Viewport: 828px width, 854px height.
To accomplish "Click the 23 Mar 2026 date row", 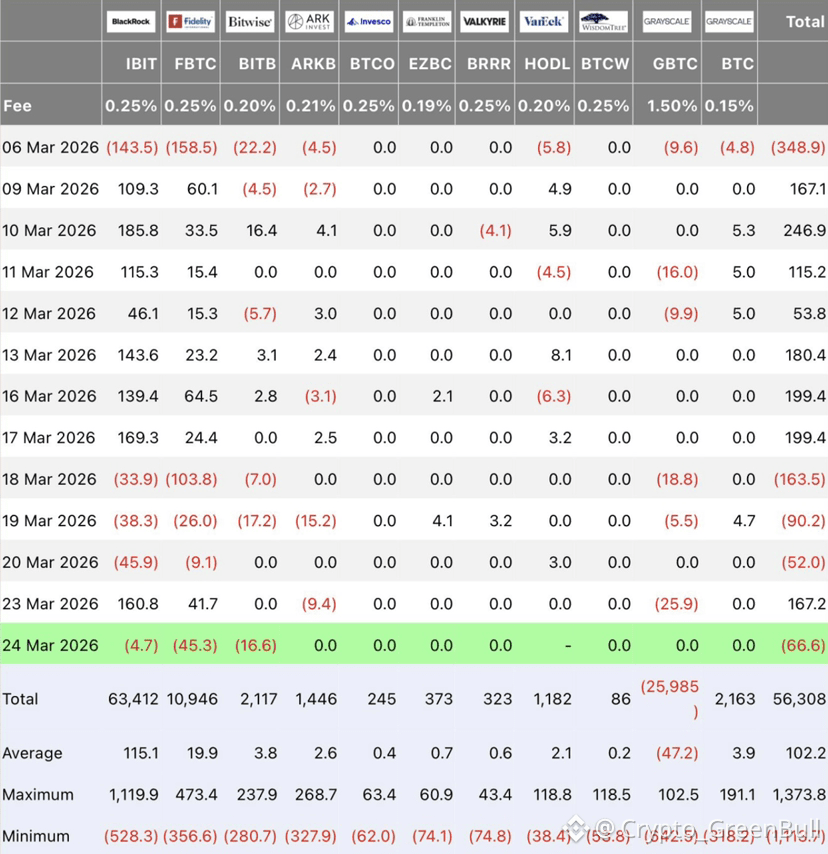I will coord(50,603).
